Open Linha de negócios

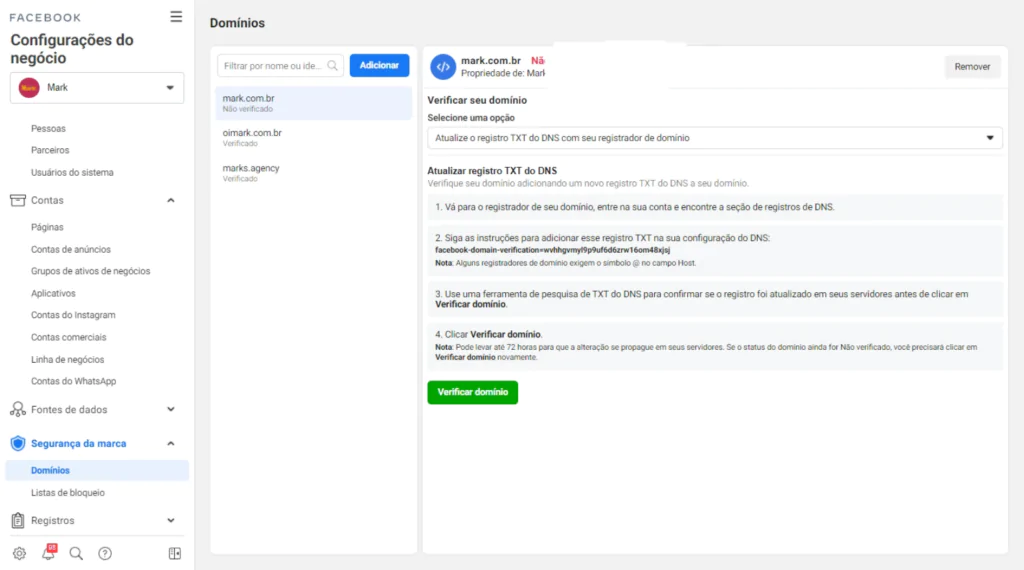point(67,359)
